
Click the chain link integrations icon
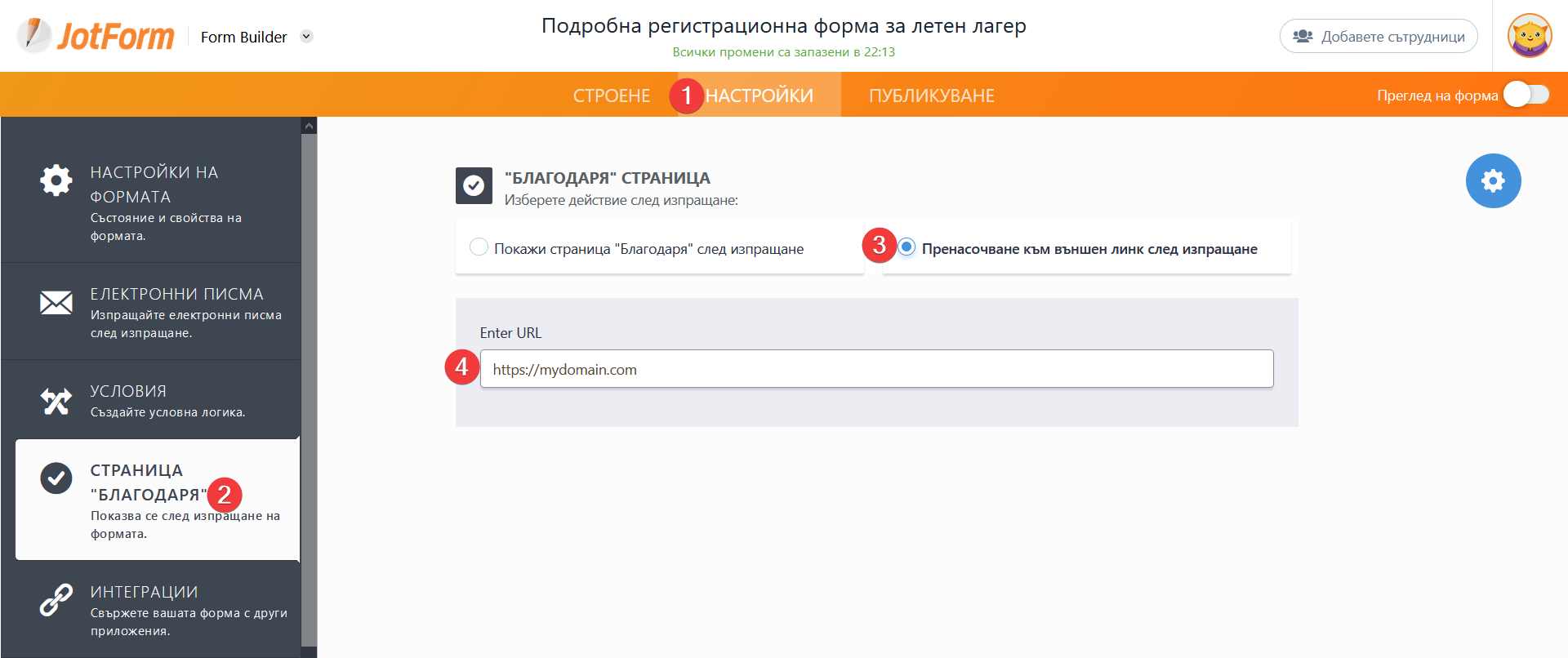(x=56, y=601)
